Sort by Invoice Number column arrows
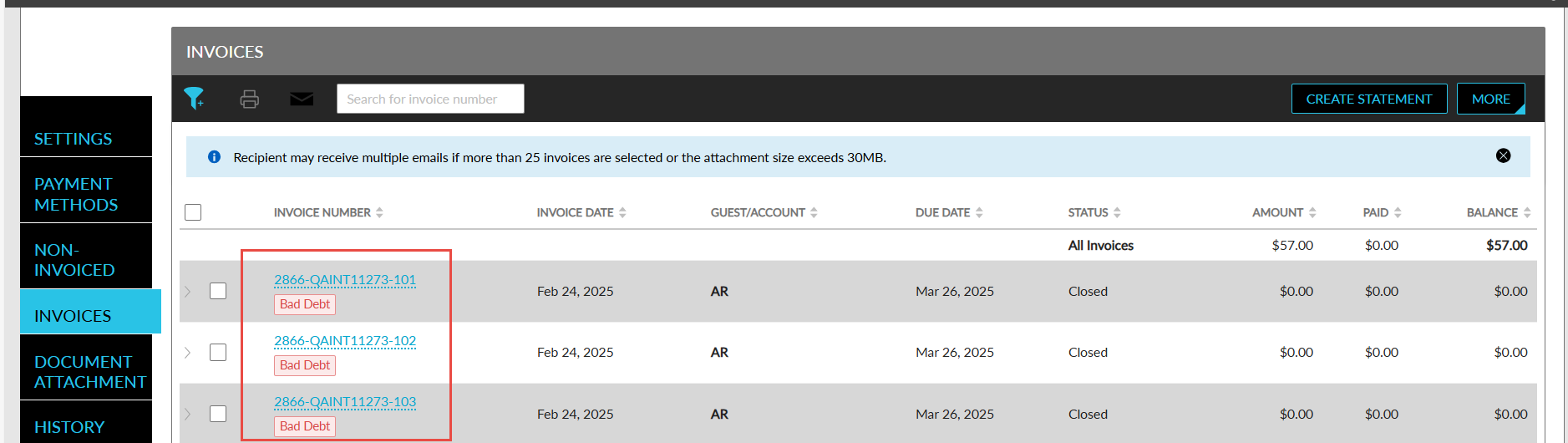The height and width of the screenshot is (443, 1568). pos(379,212)
